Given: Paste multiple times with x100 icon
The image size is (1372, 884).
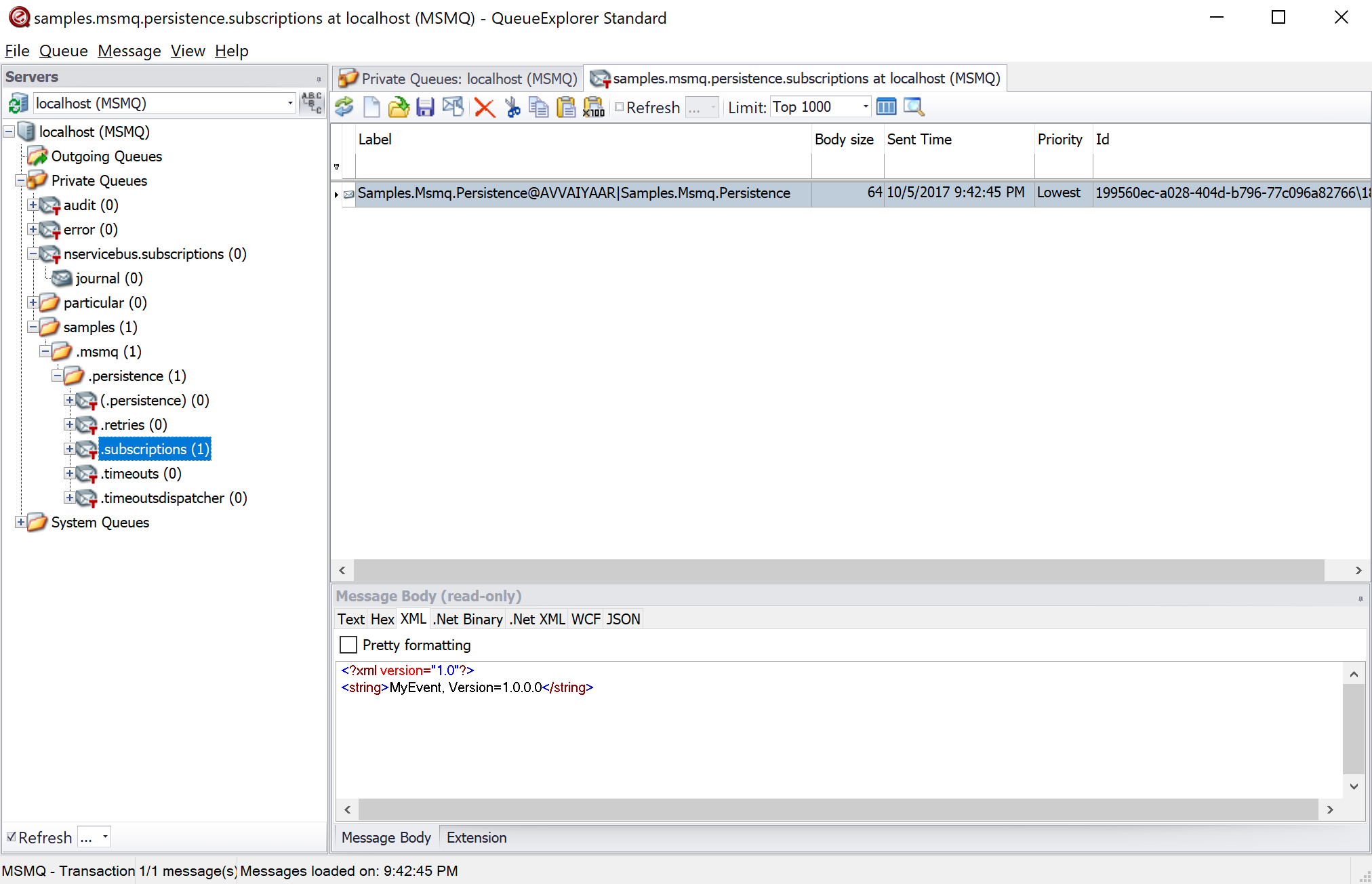Looking at the screenshot, I should (x=593, y=107).
